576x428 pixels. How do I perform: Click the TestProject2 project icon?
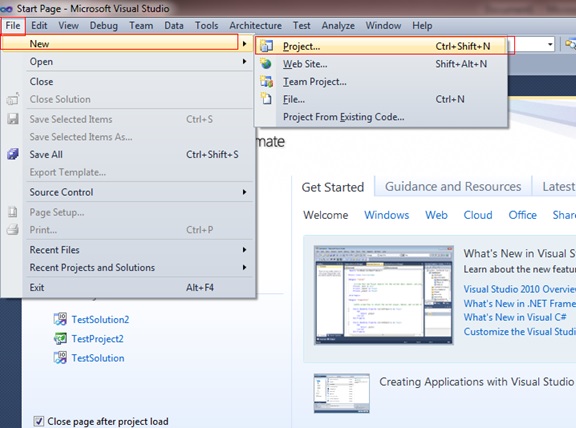pos(60,338)
